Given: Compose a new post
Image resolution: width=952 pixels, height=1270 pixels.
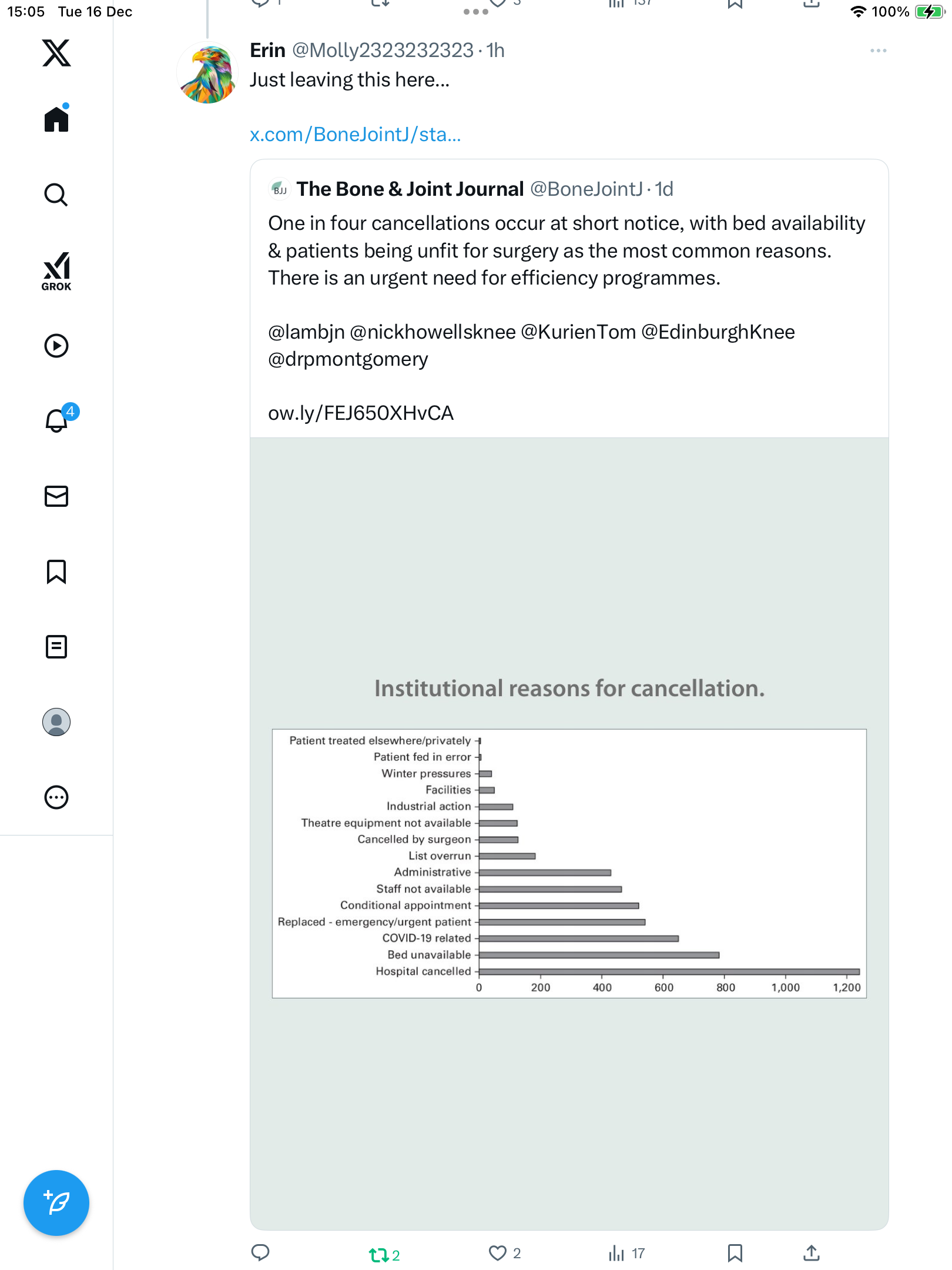Looking at the screenshot, I should tap(56, 1203).
